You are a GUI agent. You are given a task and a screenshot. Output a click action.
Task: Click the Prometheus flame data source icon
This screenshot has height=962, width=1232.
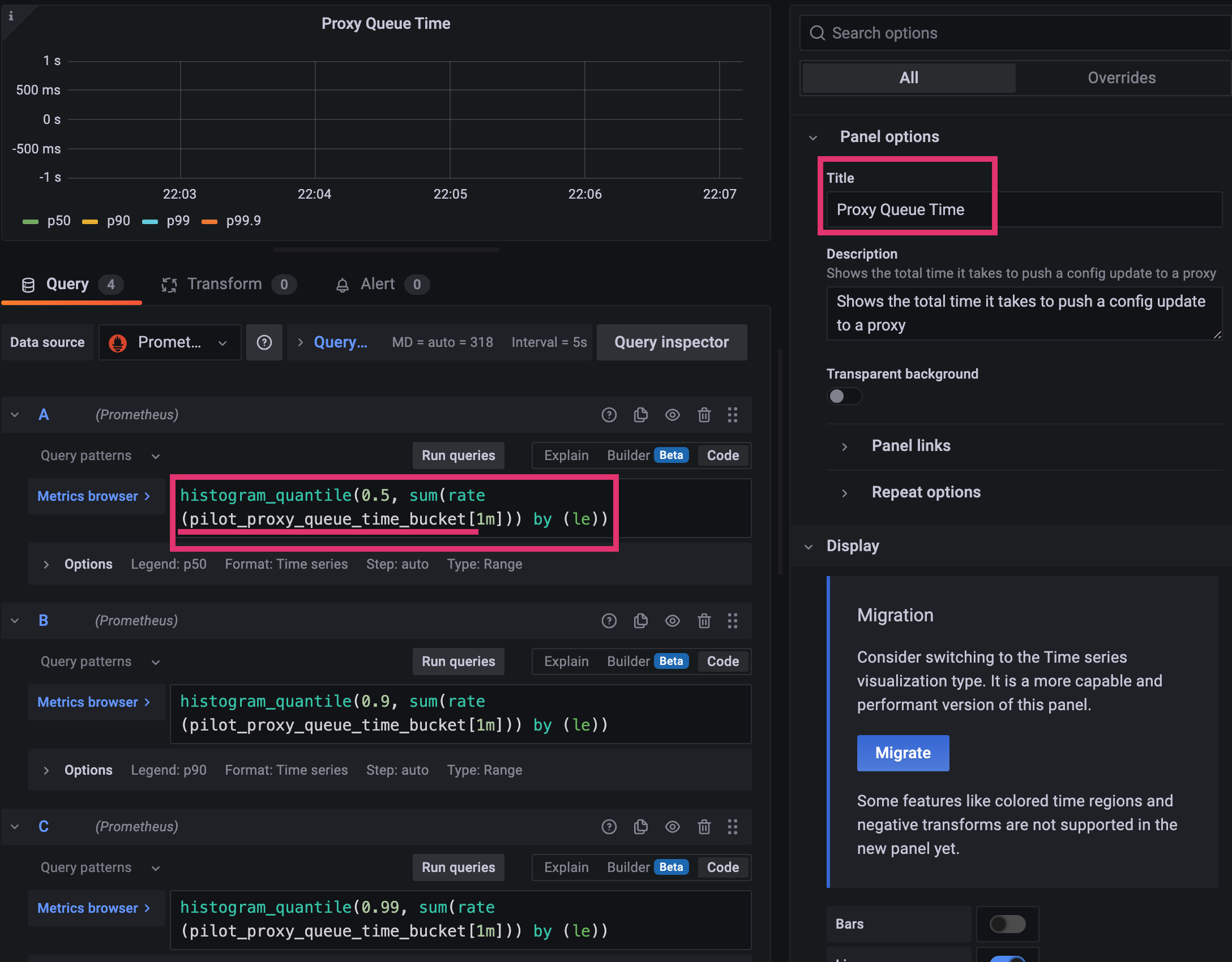point(118,342)
